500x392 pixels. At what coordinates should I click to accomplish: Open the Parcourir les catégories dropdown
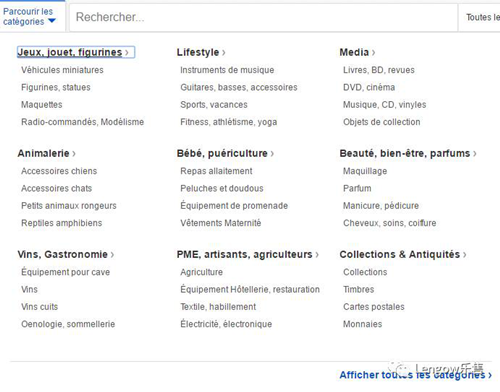pos(29,16)
